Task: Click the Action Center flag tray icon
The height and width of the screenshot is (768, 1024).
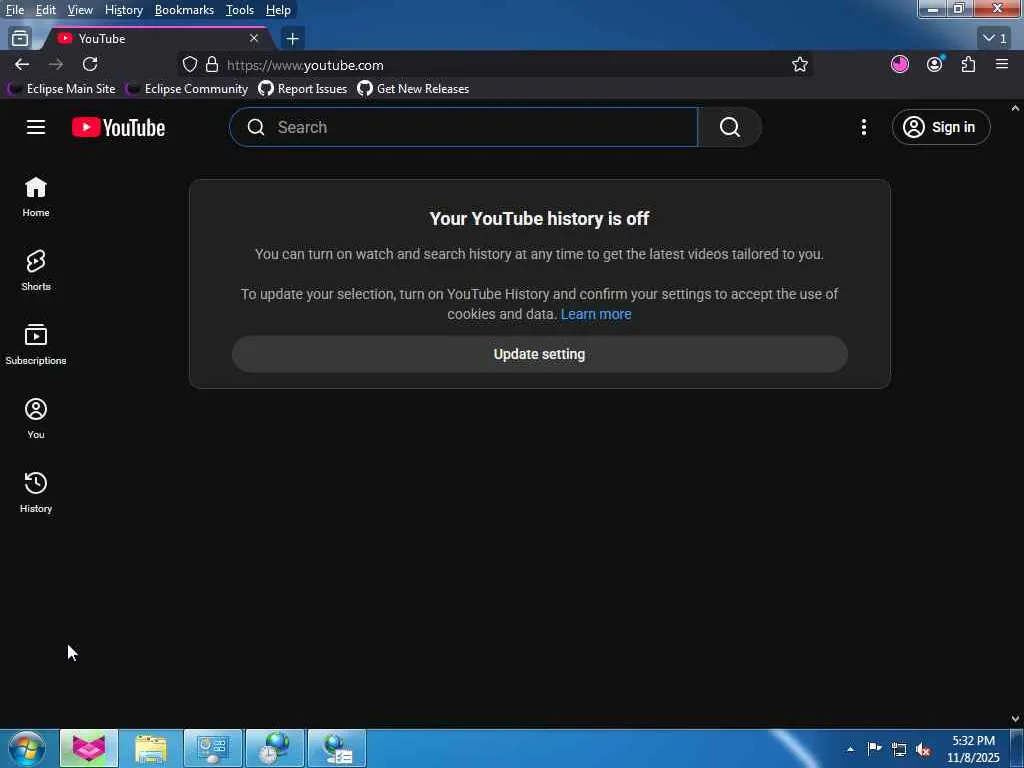Action: (874, 749)
